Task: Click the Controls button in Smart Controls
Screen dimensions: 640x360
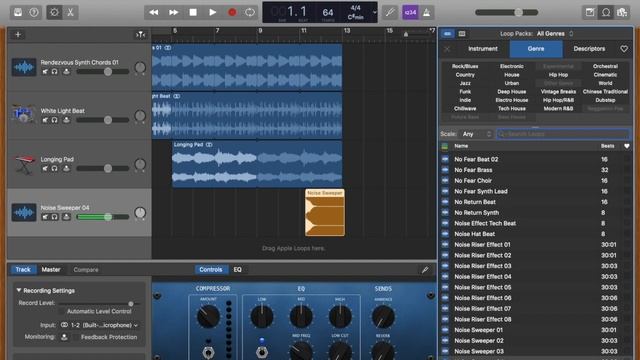Action: 211,269
